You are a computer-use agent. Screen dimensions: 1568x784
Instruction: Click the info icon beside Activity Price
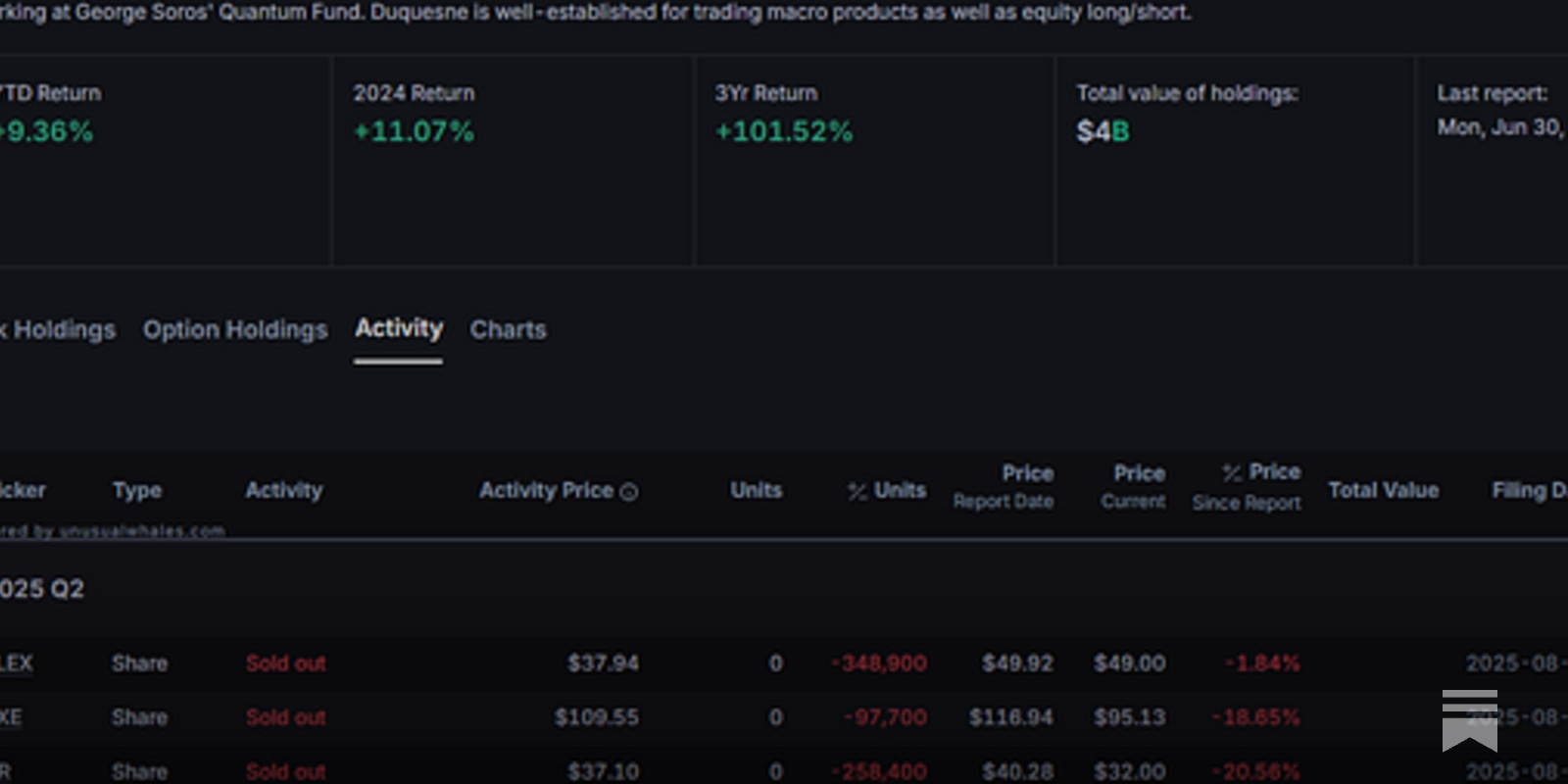[x=629, y=492]
